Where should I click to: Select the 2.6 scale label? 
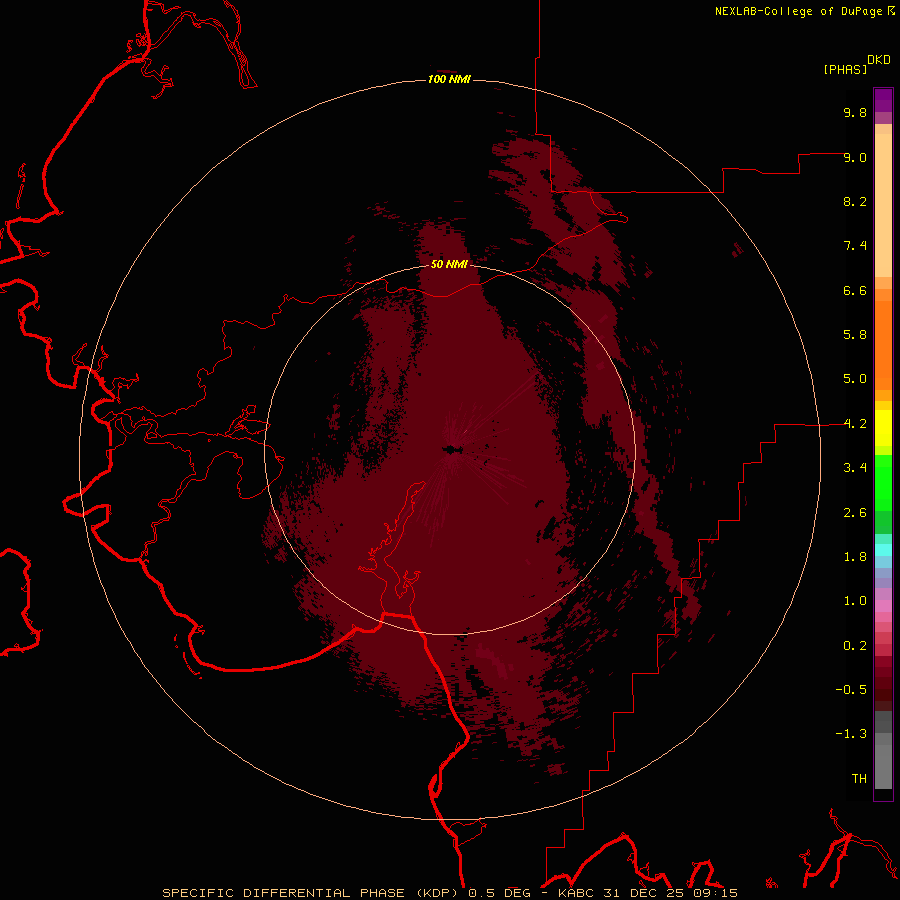pyautogui.click(x=855, y=513)
